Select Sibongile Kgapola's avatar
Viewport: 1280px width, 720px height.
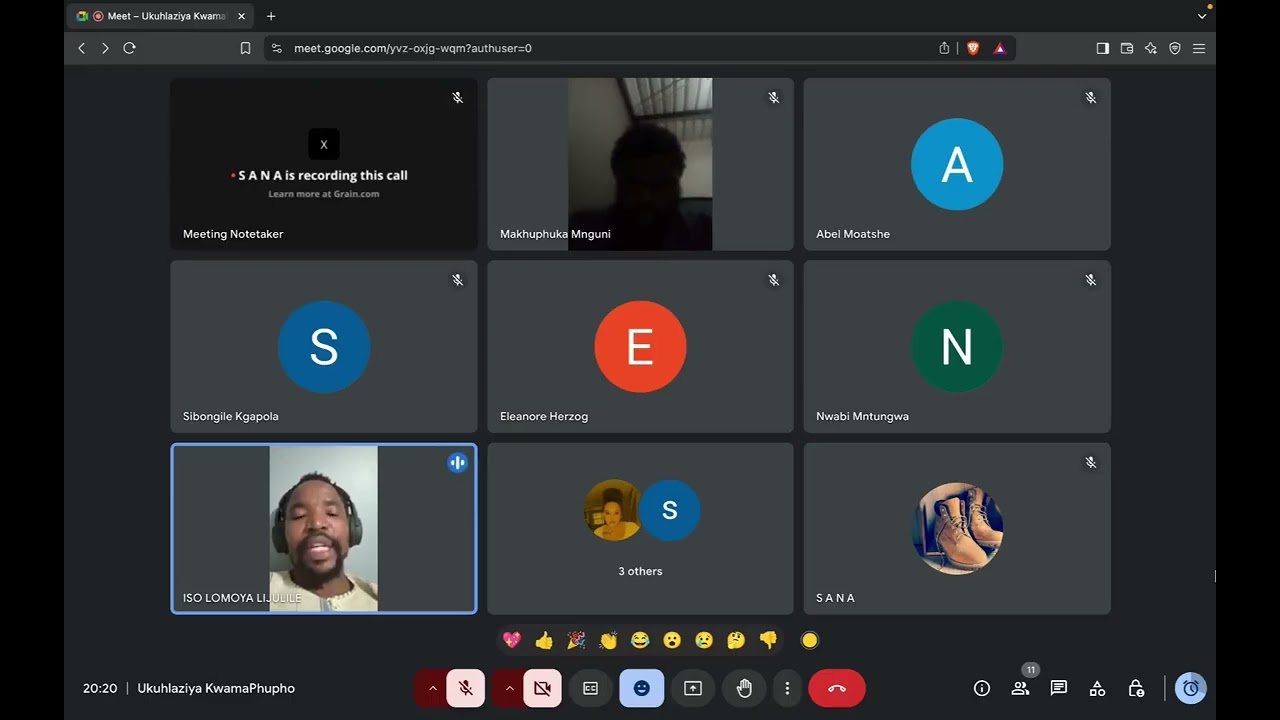[324, 346]
